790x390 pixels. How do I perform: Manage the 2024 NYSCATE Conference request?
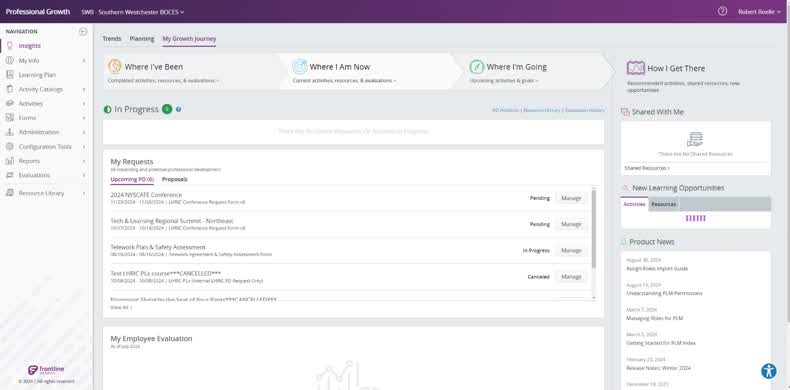pos(571,198)
